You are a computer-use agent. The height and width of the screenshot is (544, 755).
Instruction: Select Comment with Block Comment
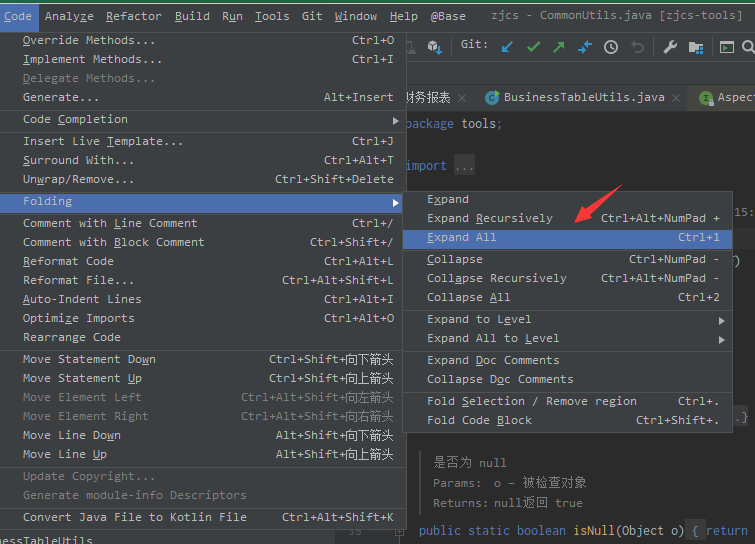coord(202,243)
